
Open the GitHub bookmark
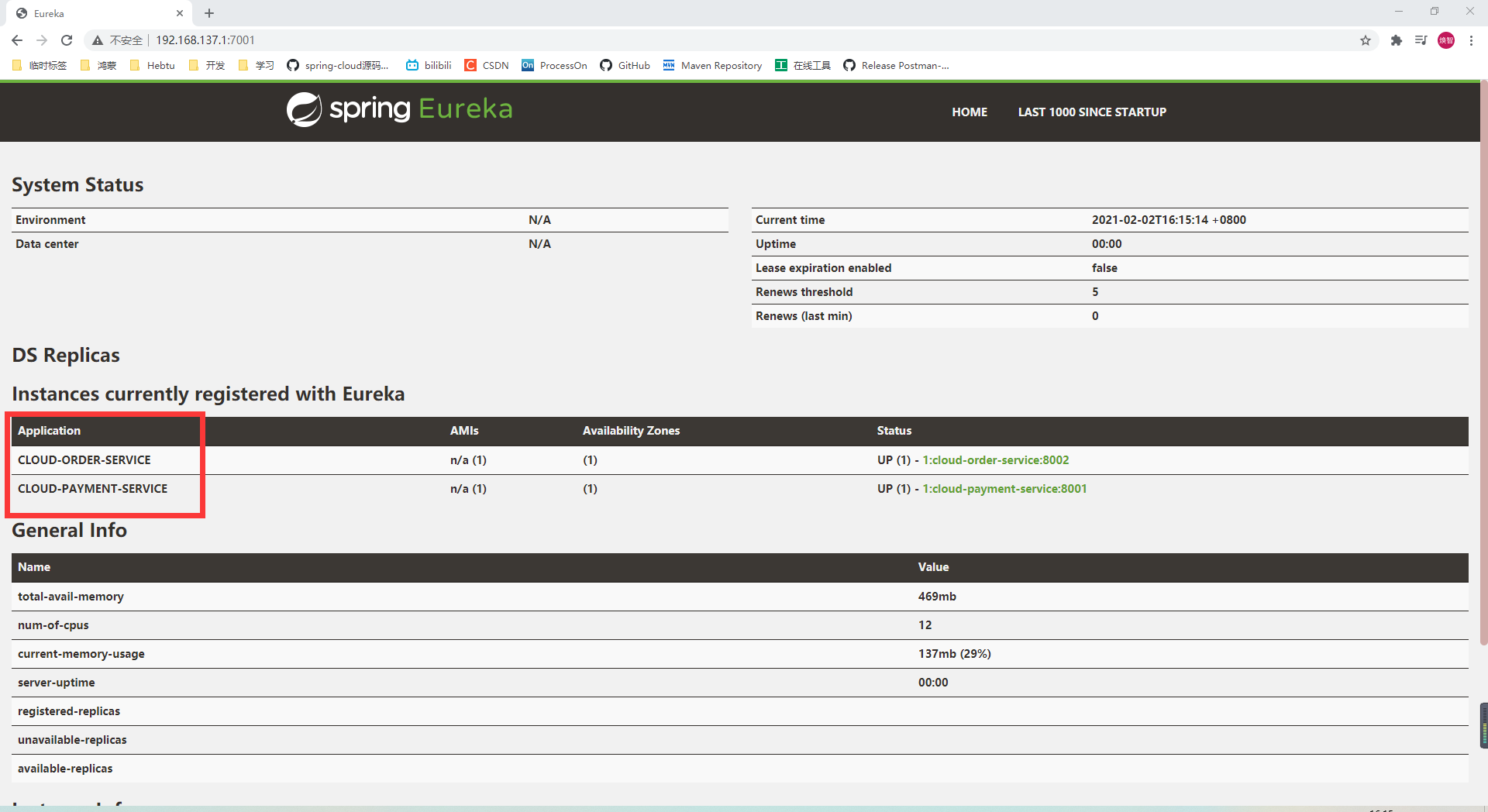[625, 66]
